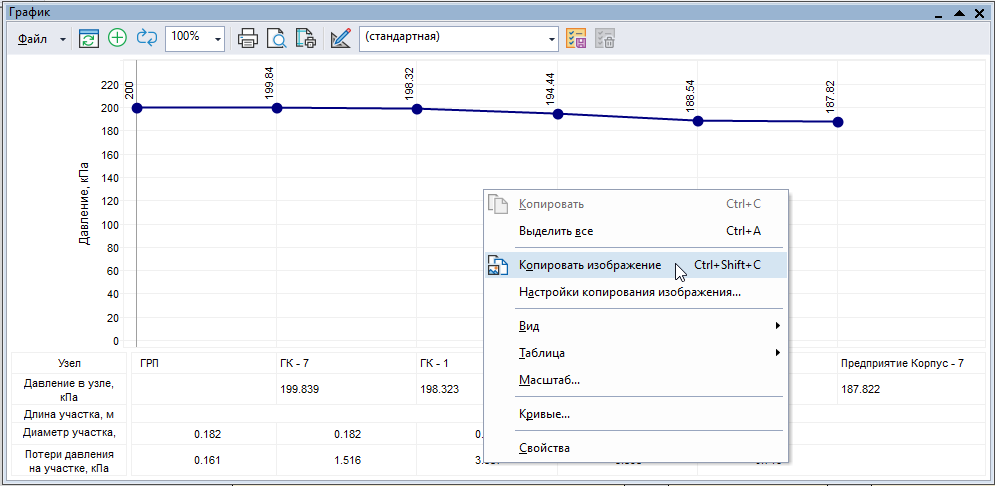The width and height of the screenshot is (995, 486).
Task: Open print preview with magnifier page icon
Action: [277, 38]
